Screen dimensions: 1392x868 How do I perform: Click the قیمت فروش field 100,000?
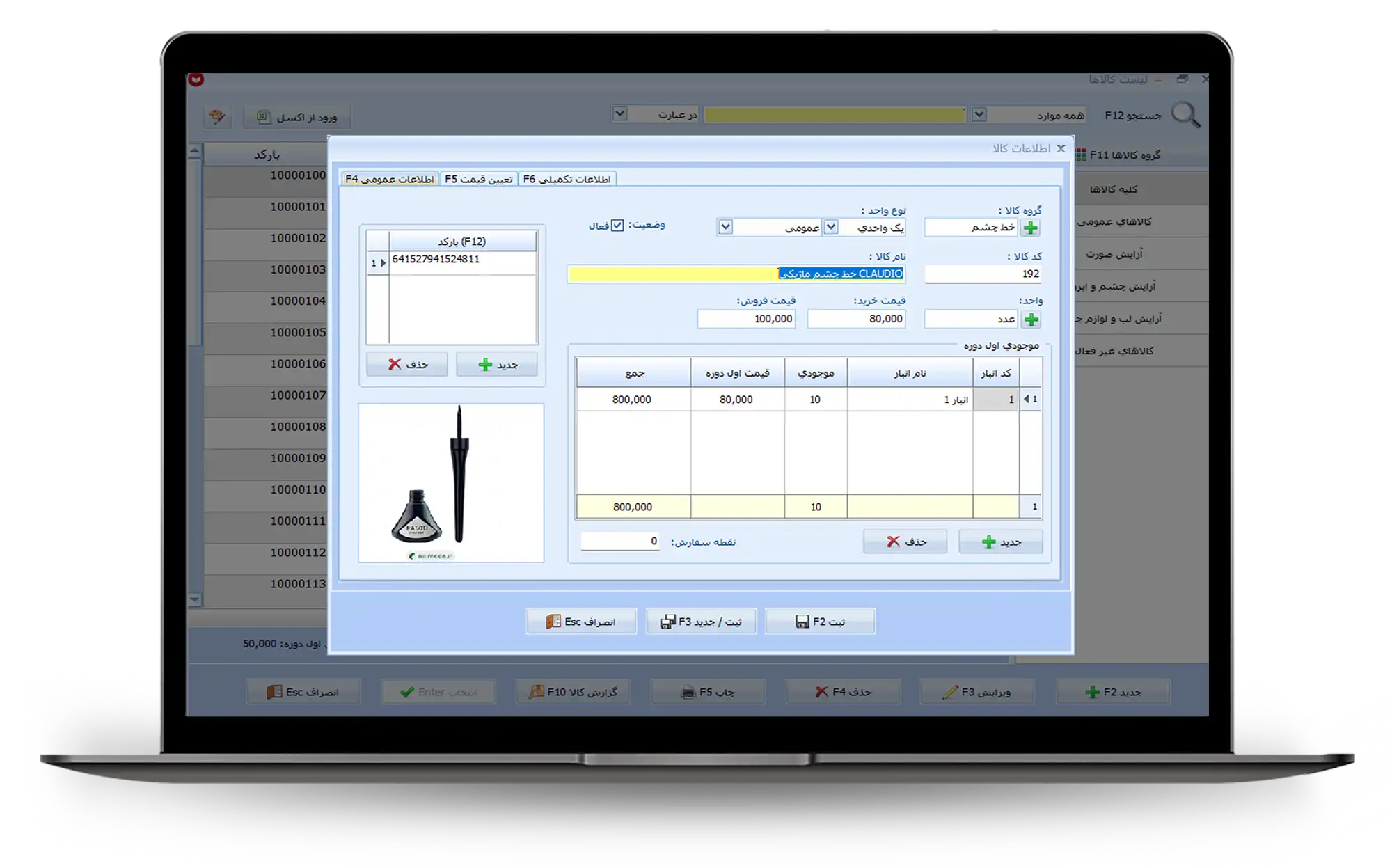(746, 319)
